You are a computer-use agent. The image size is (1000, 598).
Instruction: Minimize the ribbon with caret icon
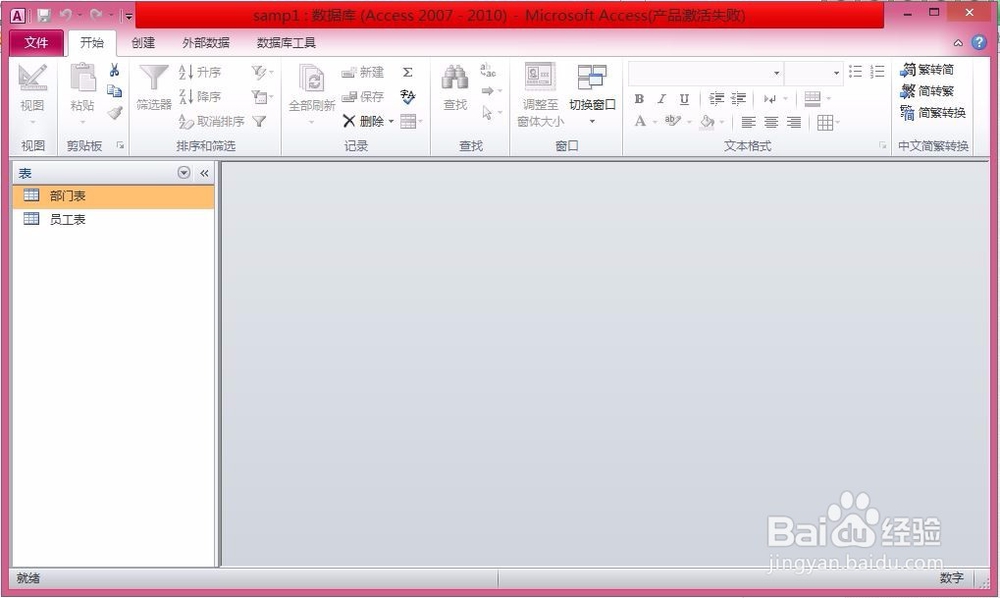coord(958,43)
